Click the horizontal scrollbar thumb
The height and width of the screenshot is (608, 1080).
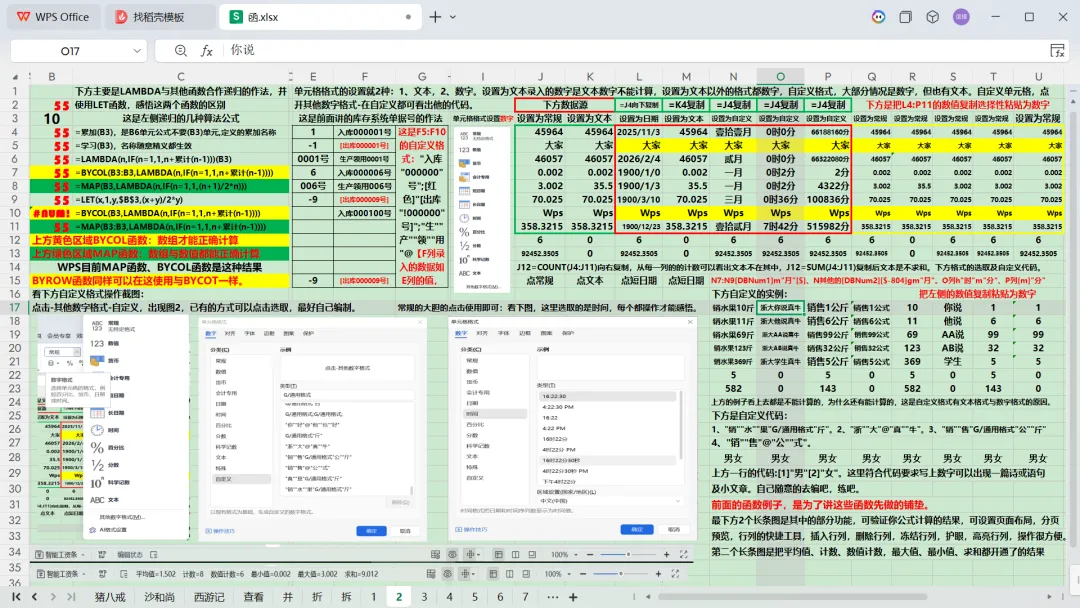pyautogui.click(x=792, y=597)
